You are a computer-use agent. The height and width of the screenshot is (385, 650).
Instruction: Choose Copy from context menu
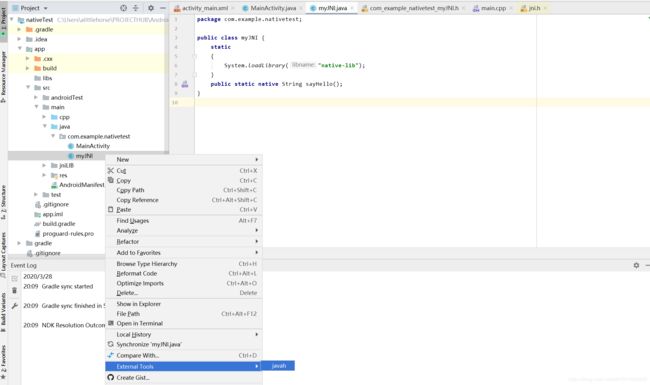pyautogui.click(x=184, y=181)
